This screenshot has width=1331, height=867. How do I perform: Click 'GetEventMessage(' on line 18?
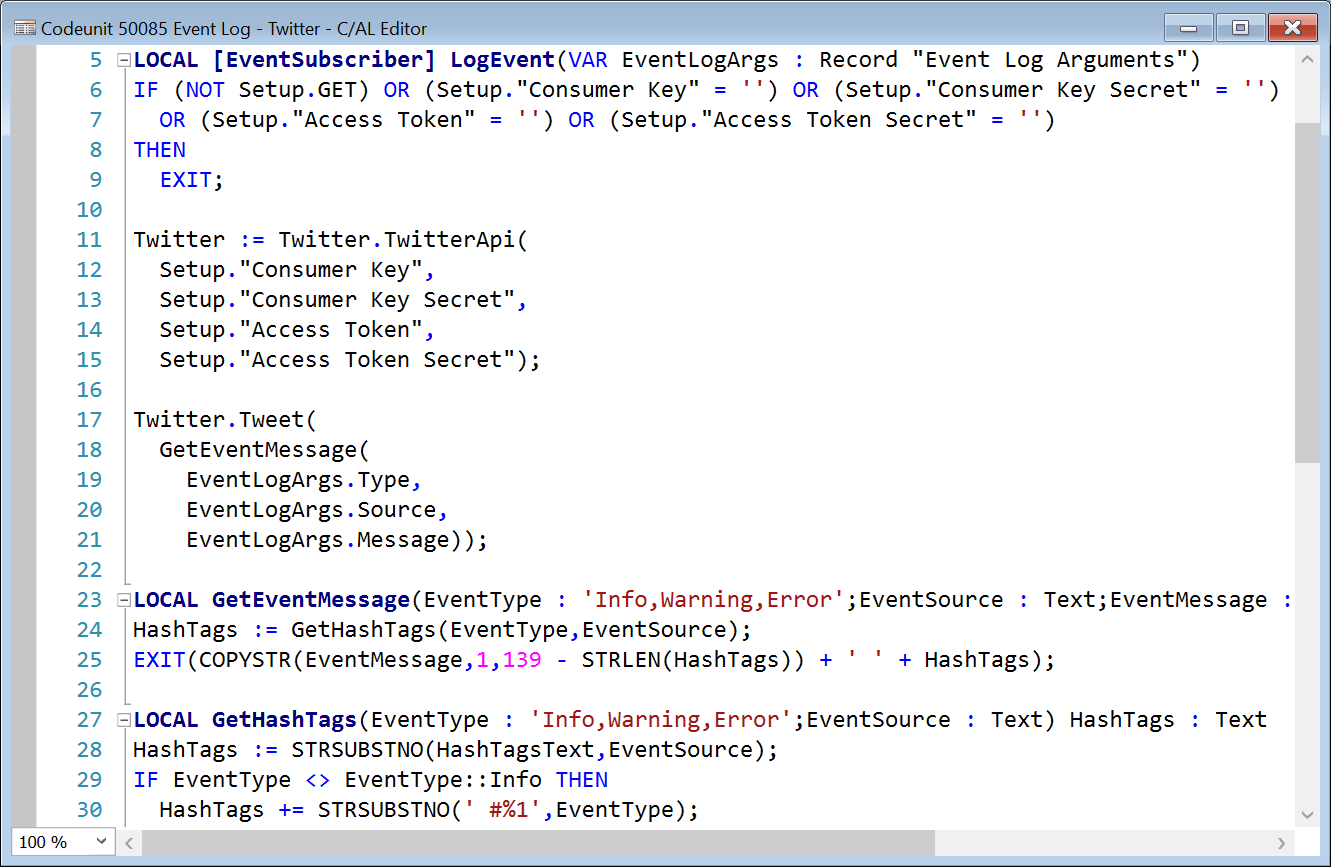[x=265, y=450]
